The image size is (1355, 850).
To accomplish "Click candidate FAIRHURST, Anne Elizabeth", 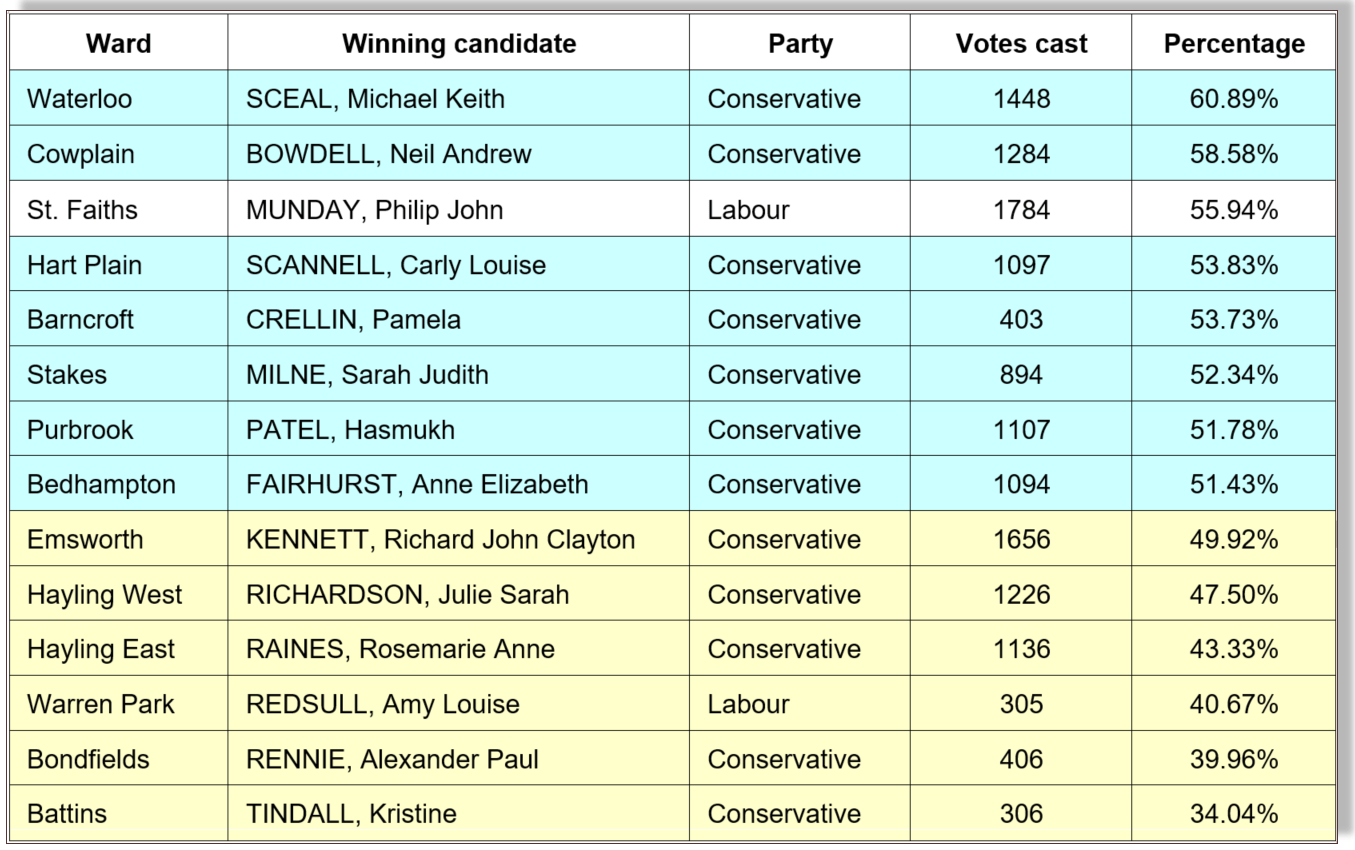I will coord(417,485).
